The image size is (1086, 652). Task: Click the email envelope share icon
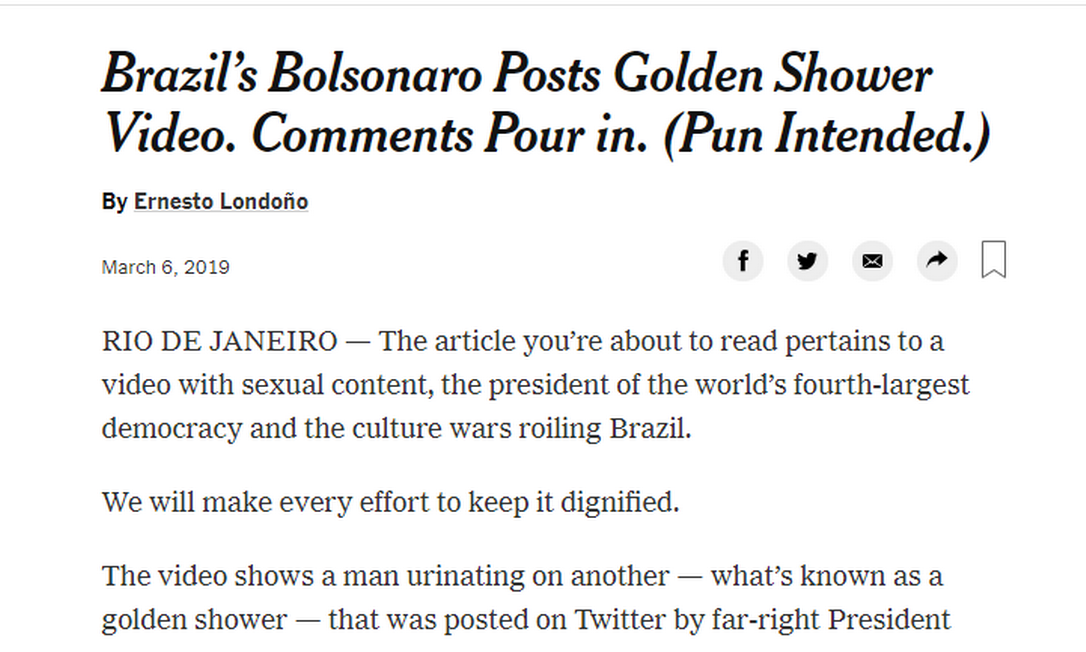click(872, 262)
